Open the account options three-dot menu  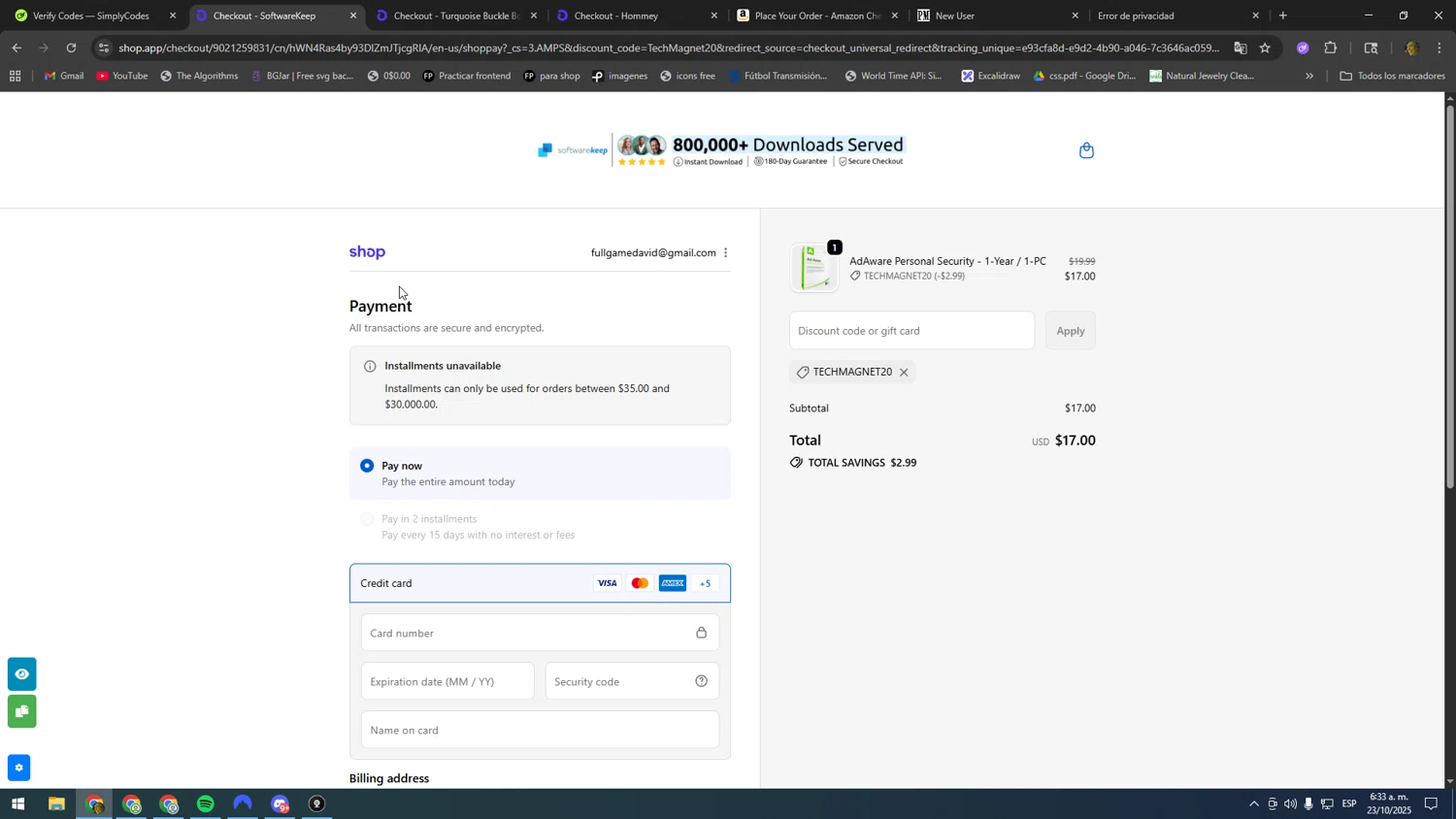(726, 253)
